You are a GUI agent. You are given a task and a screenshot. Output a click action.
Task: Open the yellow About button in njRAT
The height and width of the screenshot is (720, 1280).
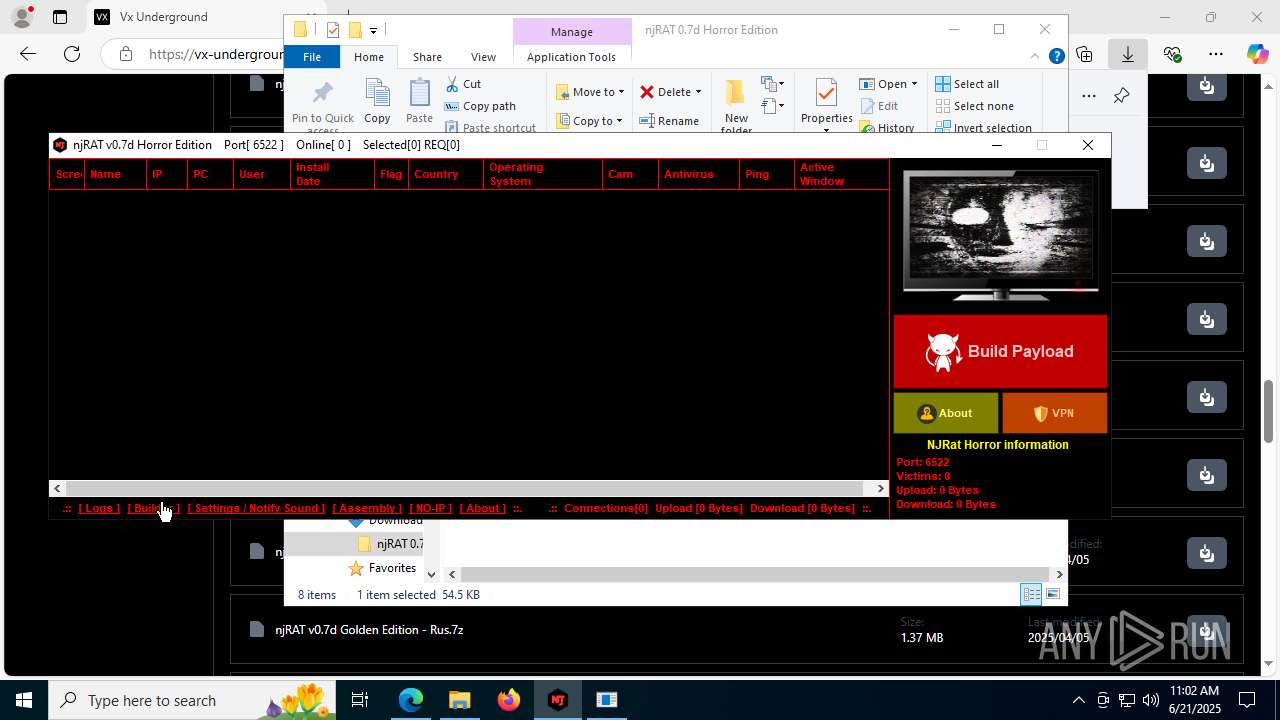click(945, 413)
